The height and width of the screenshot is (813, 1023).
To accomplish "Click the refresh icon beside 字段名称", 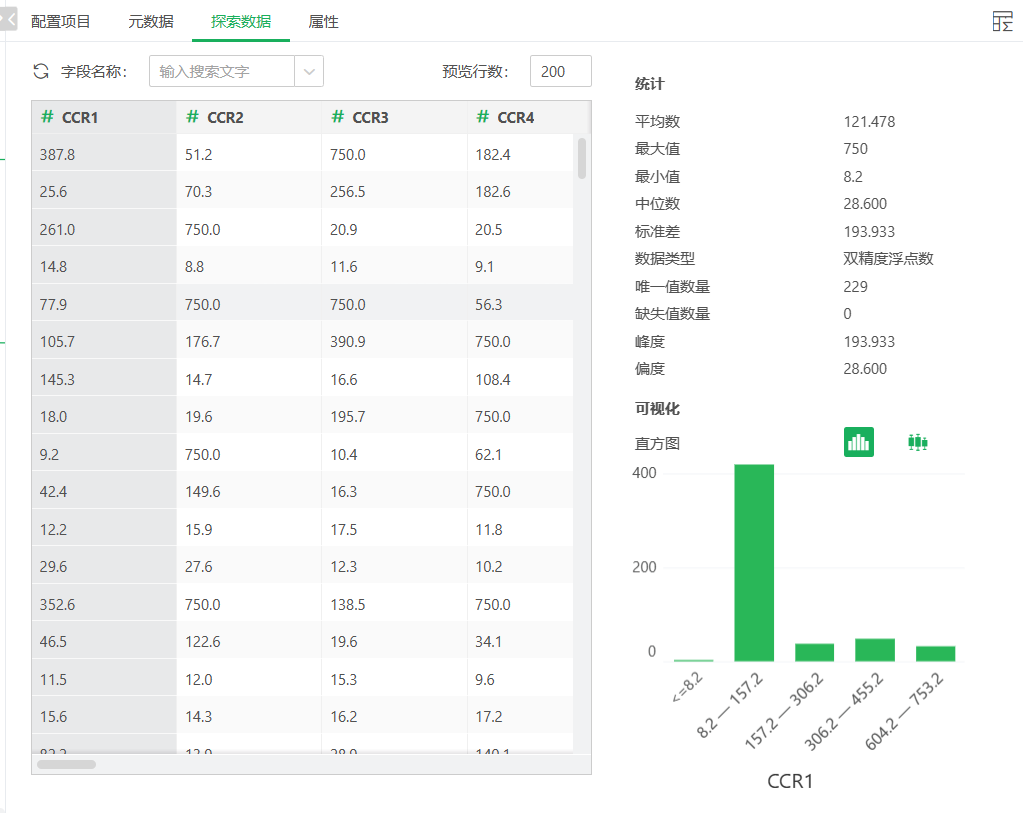I will (x=41, y=71).
